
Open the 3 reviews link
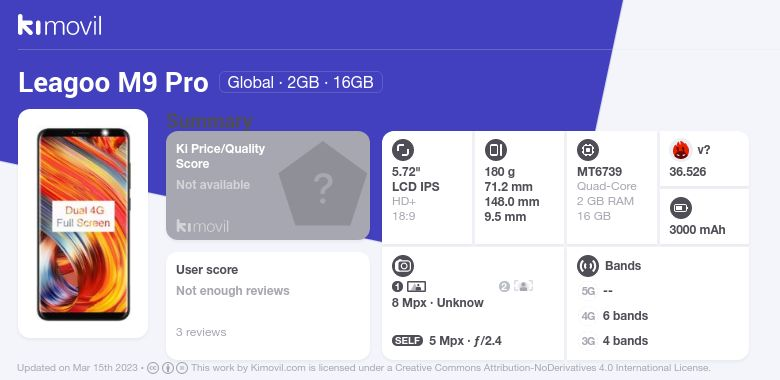tap(201, 332)
